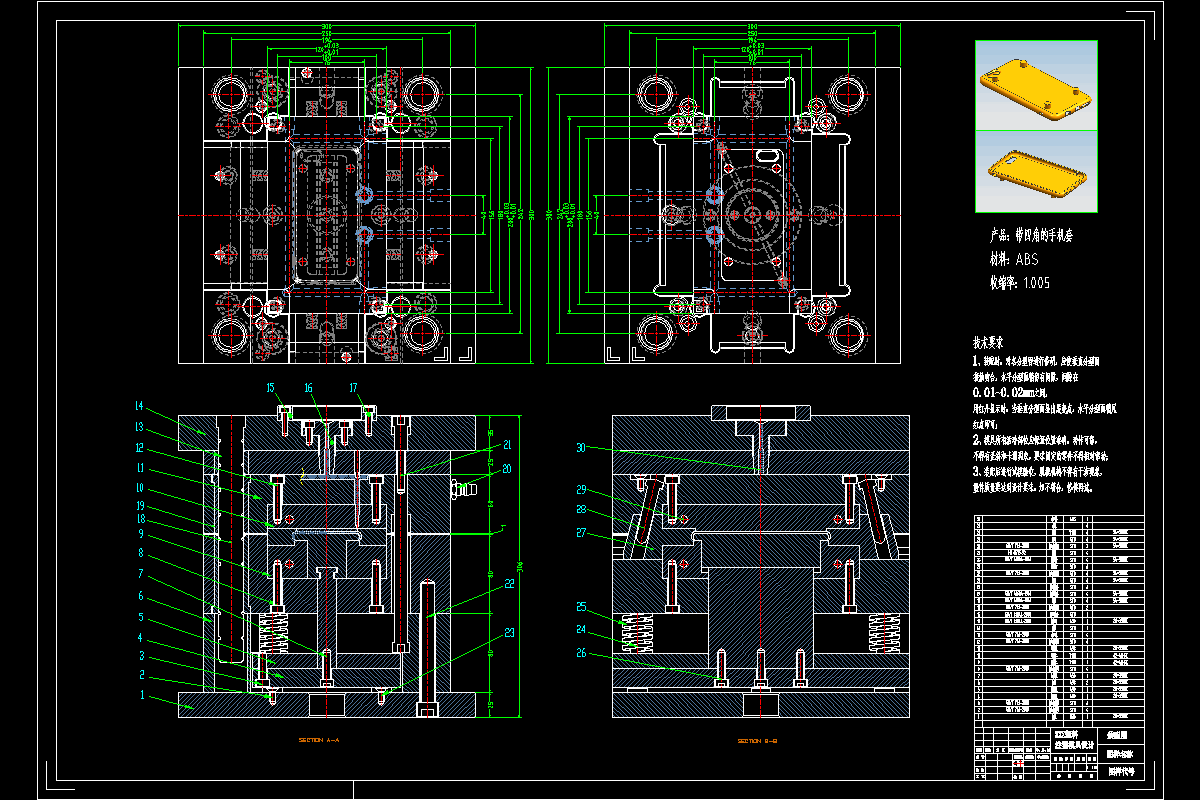Click the product name text 带四角的手机套

pos(1042,236)
